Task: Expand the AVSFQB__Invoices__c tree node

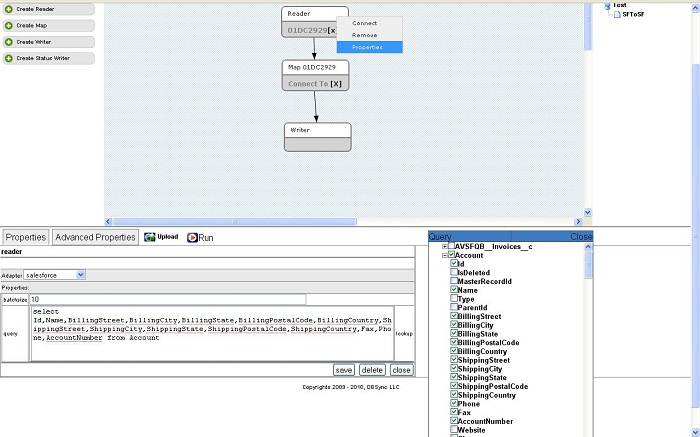Action: tap(445, 246)
